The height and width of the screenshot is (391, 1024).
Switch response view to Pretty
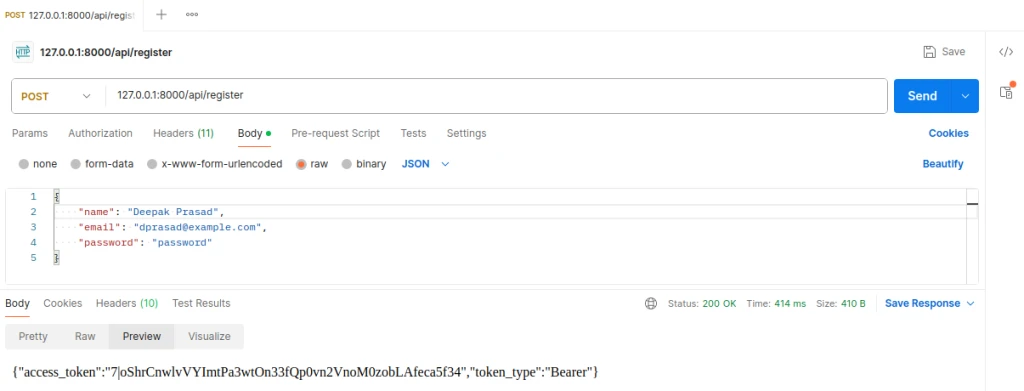pos(33,337)
